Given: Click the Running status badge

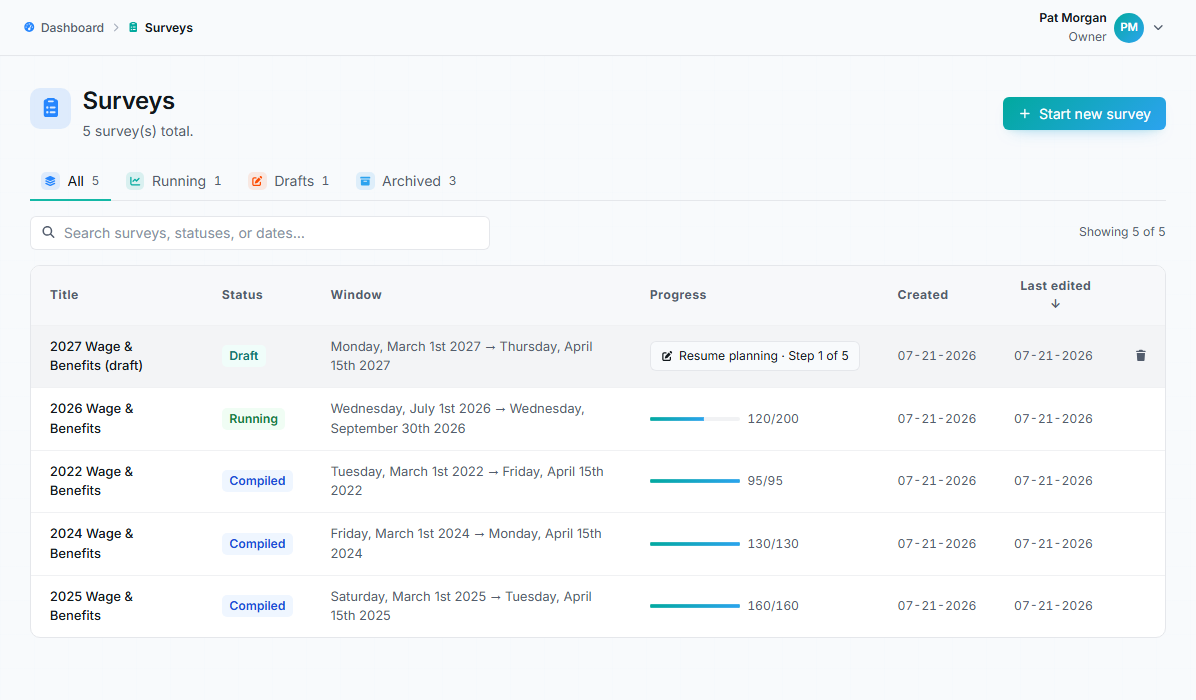Looking at the screenshot, I should 253,419.
